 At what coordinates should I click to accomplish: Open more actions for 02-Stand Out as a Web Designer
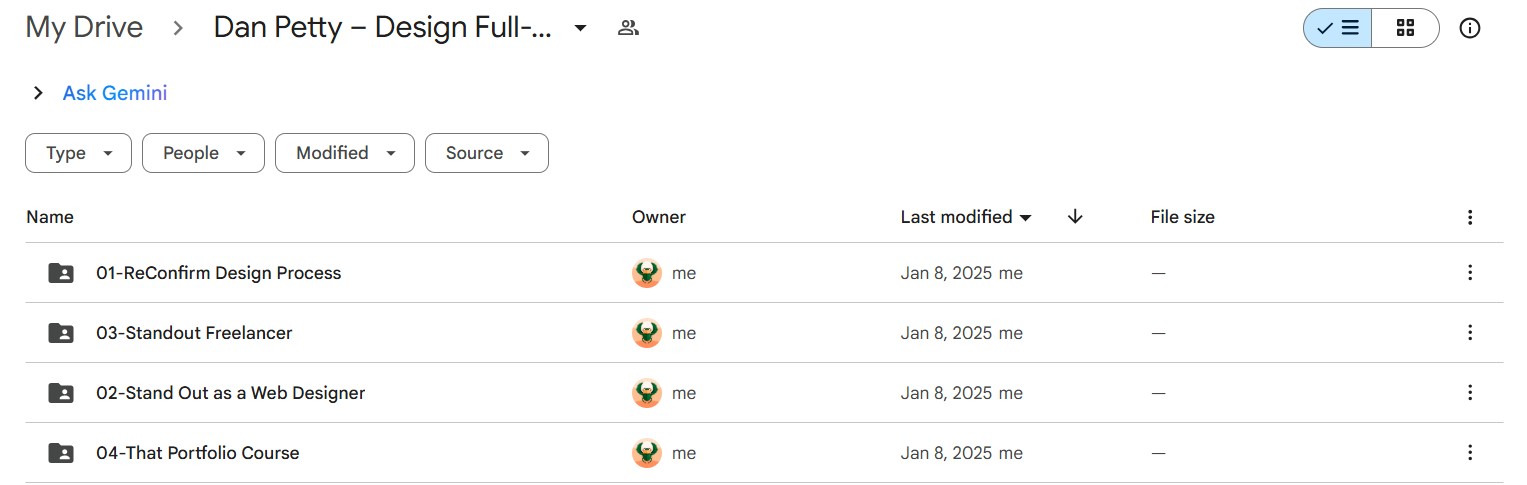[x=1470, y=392]
